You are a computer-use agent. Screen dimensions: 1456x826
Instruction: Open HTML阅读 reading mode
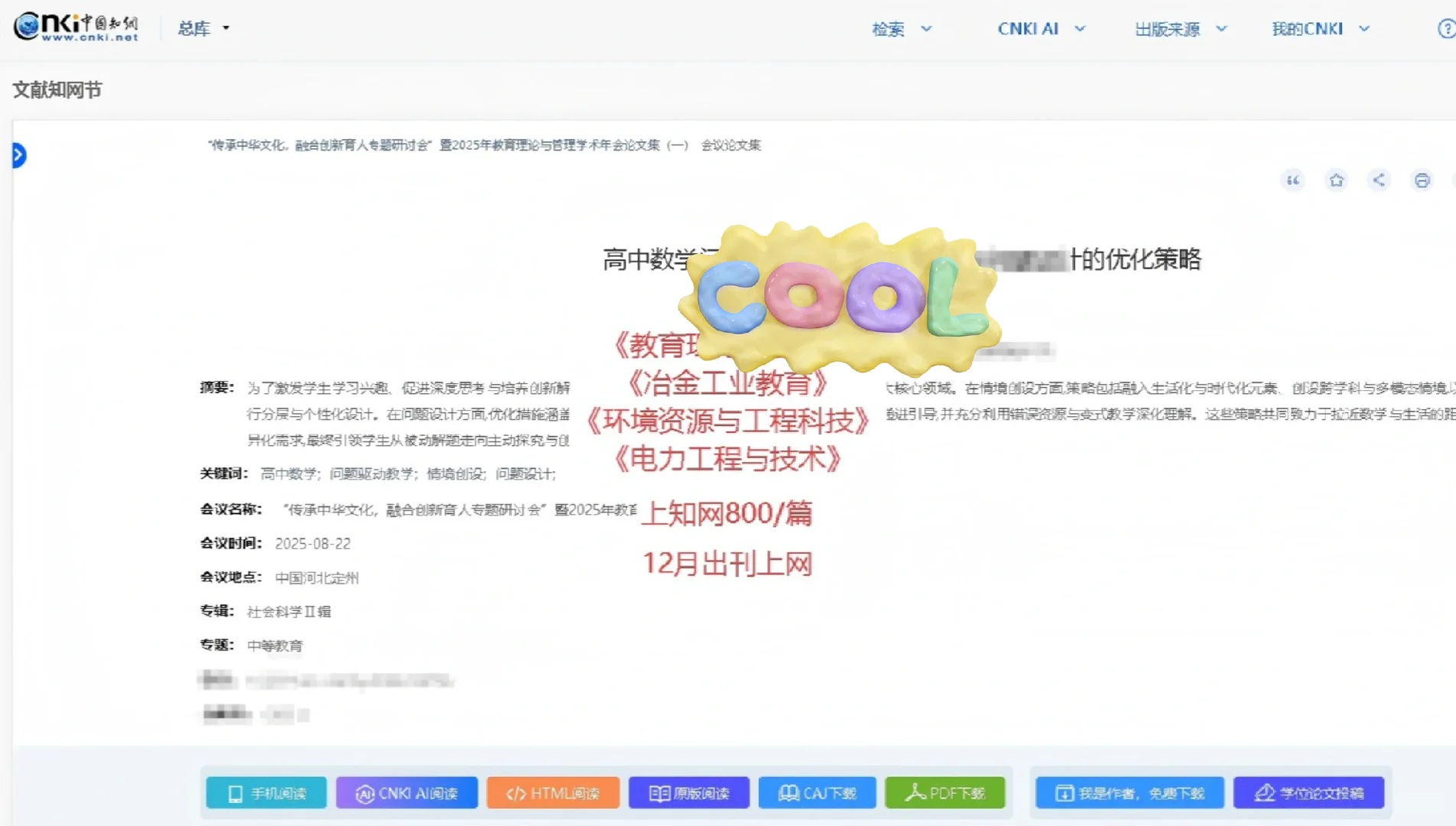tap(553, 793)
